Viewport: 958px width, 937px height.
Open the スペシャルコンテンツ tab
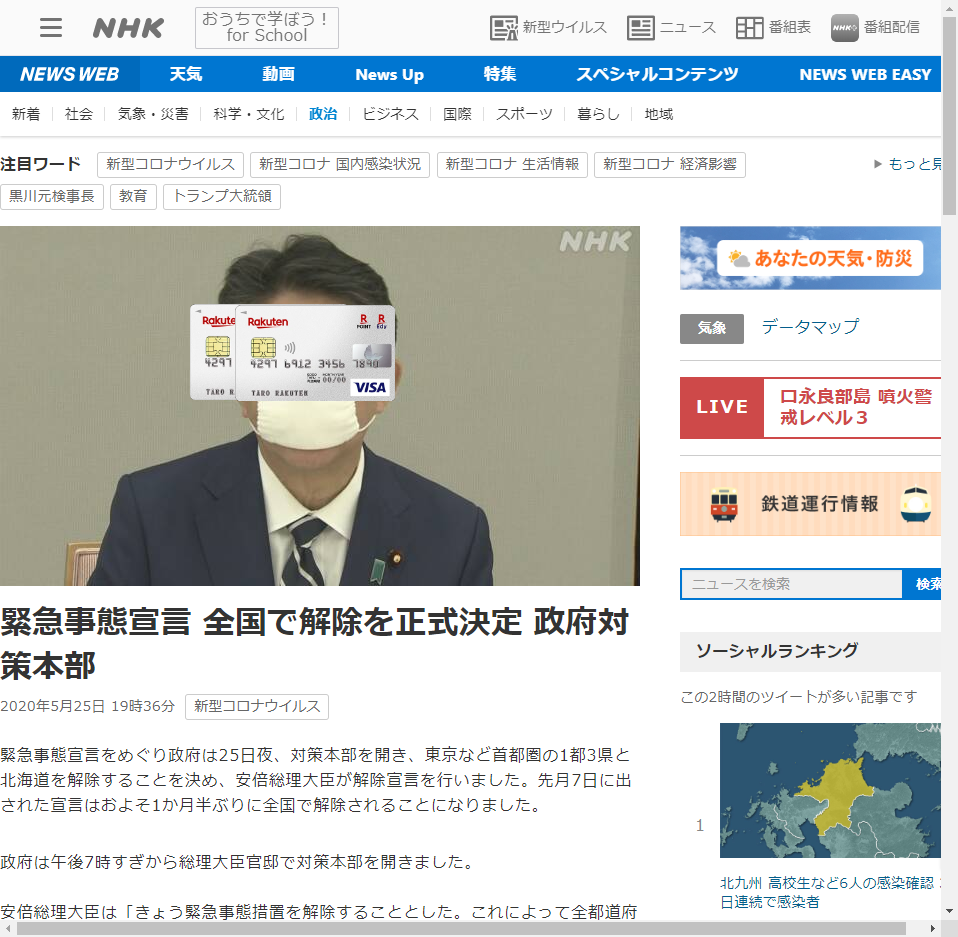(x=657, y=74)
